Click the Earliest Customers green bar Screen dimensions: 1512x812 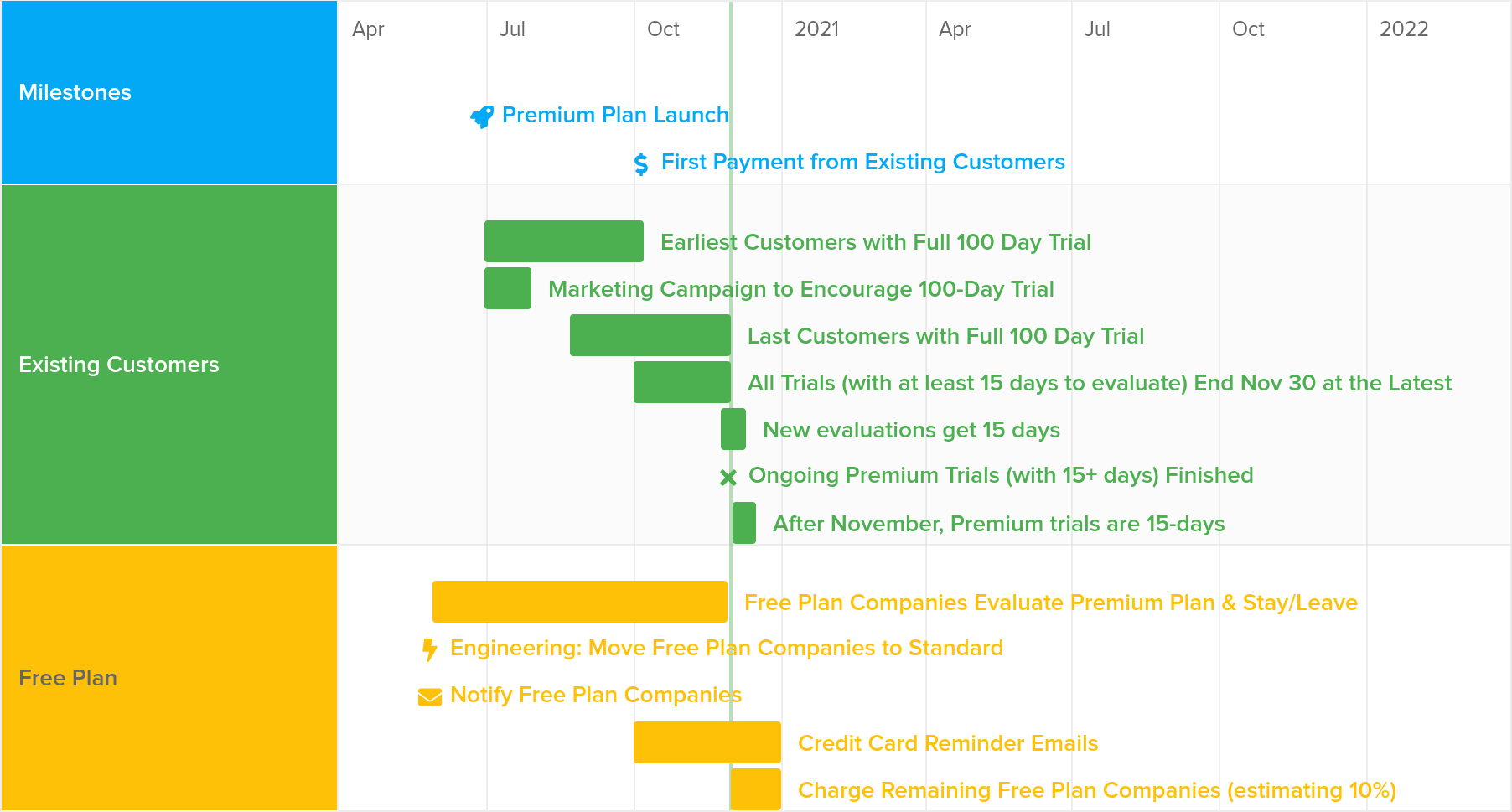[564, 241]
